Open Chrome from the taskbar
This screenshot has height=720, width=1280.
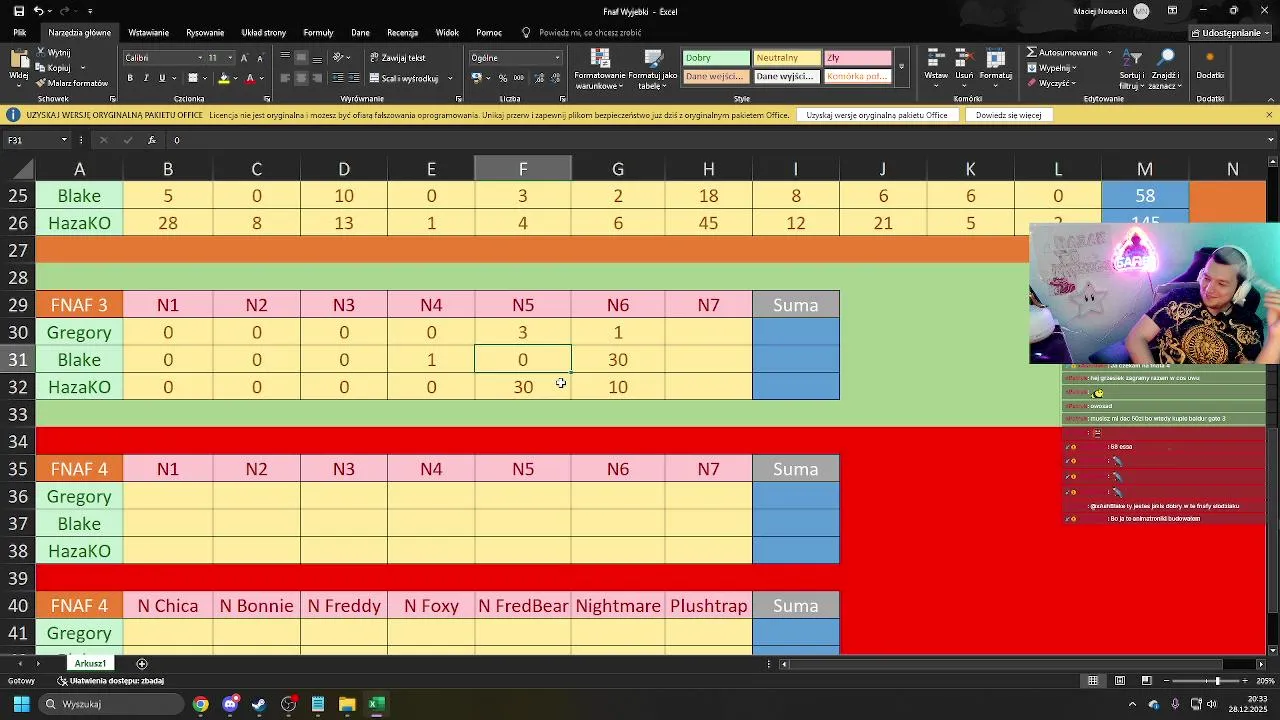coord(201,704)
